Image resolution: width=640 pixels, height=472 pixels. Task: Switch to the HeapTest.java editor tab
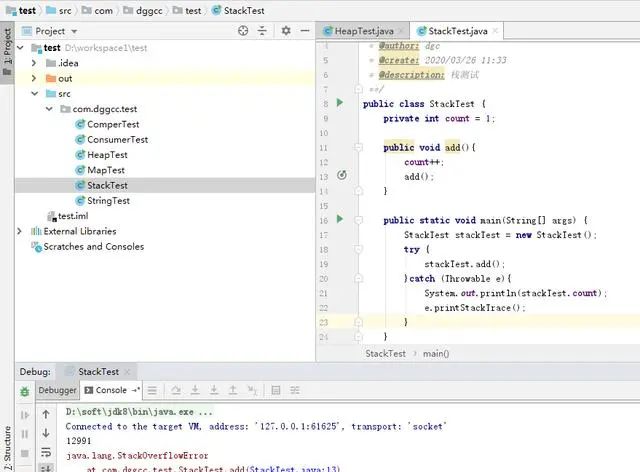pyautogui.click(x=364, y=31)
